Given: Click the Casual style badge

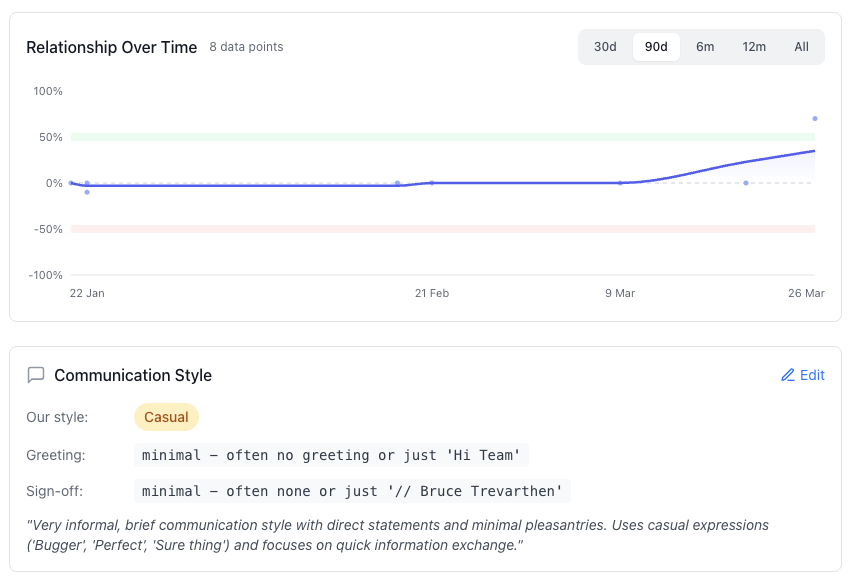Looking at the screenshot, I should (166, 417).
